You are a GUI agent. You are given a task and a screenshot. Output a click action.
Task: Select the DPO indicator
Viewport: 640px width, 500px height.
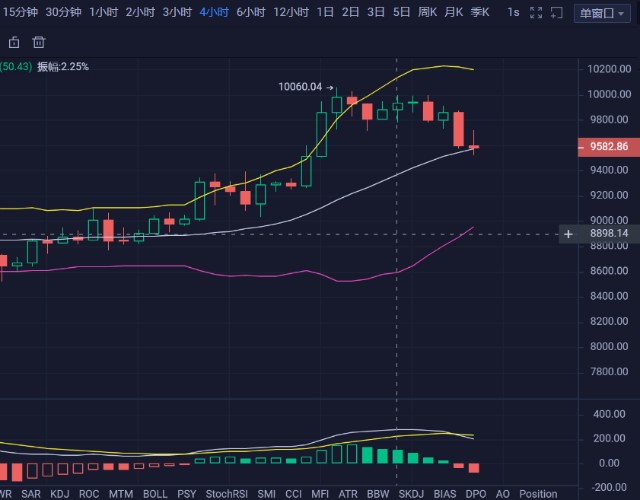coord(476,494)
